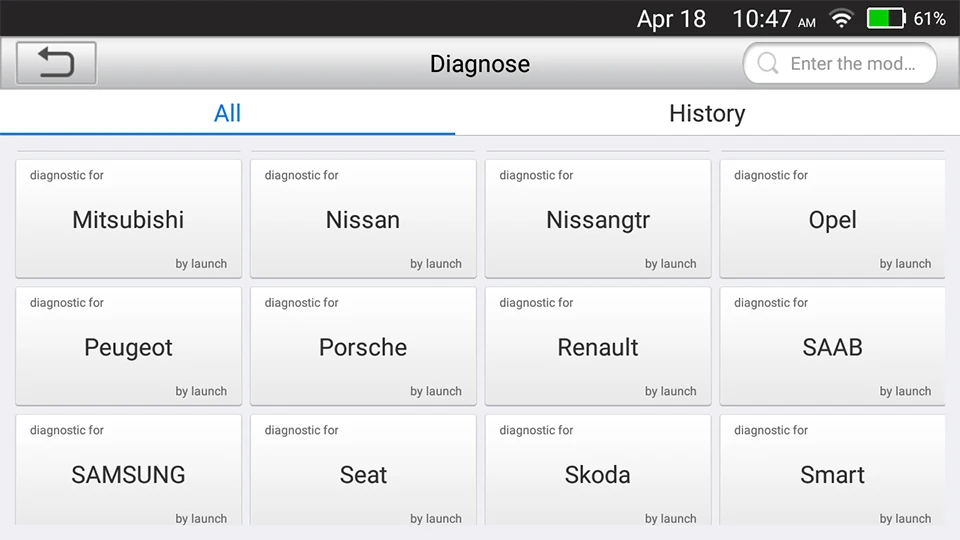Launch Porsche diagnostics
Viewport: 960px width, 540px height.
coord(363,346)
